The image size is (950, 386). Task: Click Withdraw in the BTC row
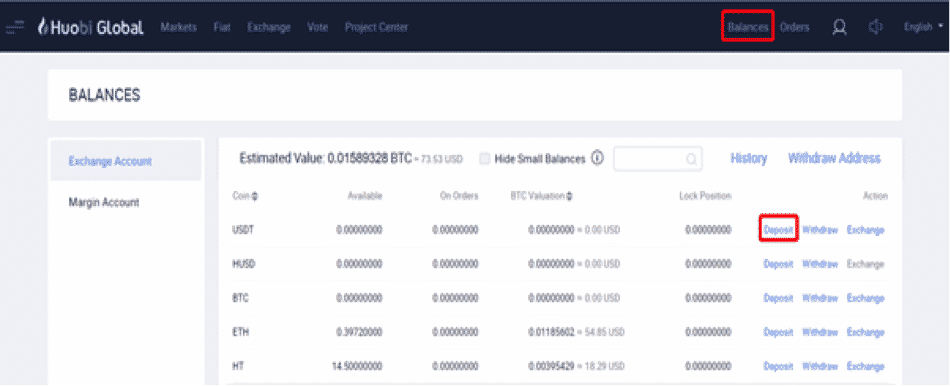[820, 298]
